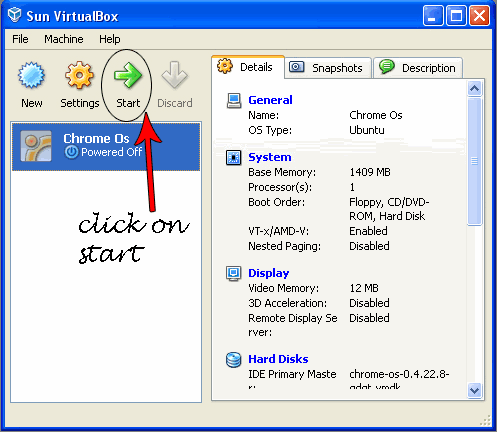The height and width of the screenshot is (432, 497).
Task: Open the Help menu
Action: [x=109, y=39]
